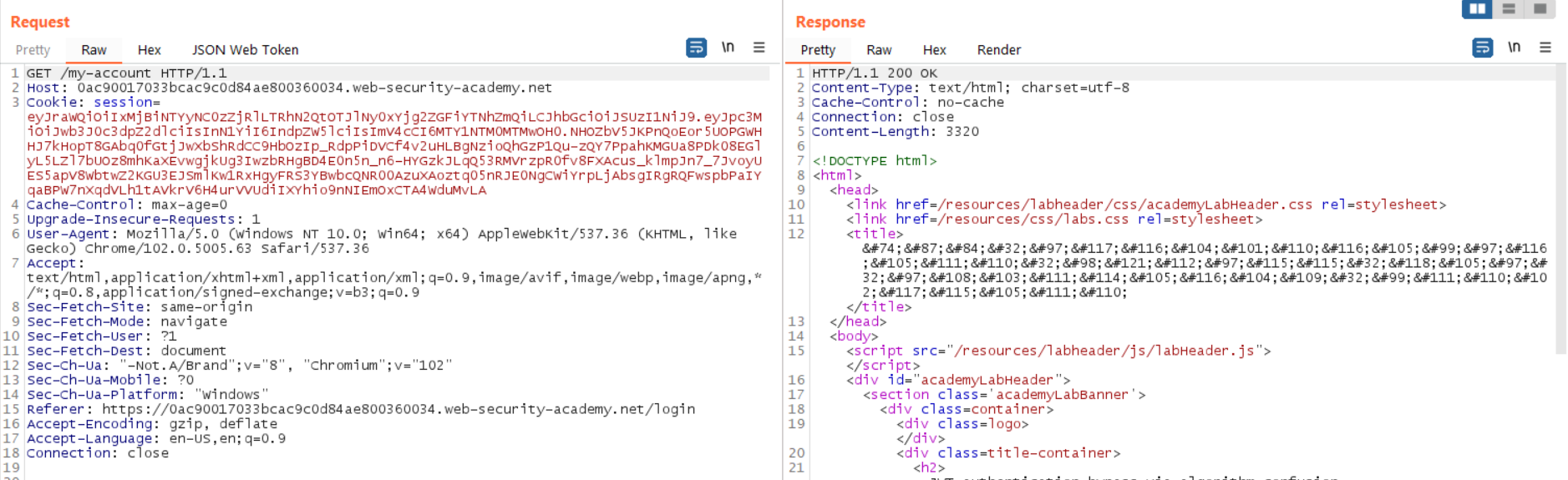Switch Response view to Raw tab

[879, 50]
